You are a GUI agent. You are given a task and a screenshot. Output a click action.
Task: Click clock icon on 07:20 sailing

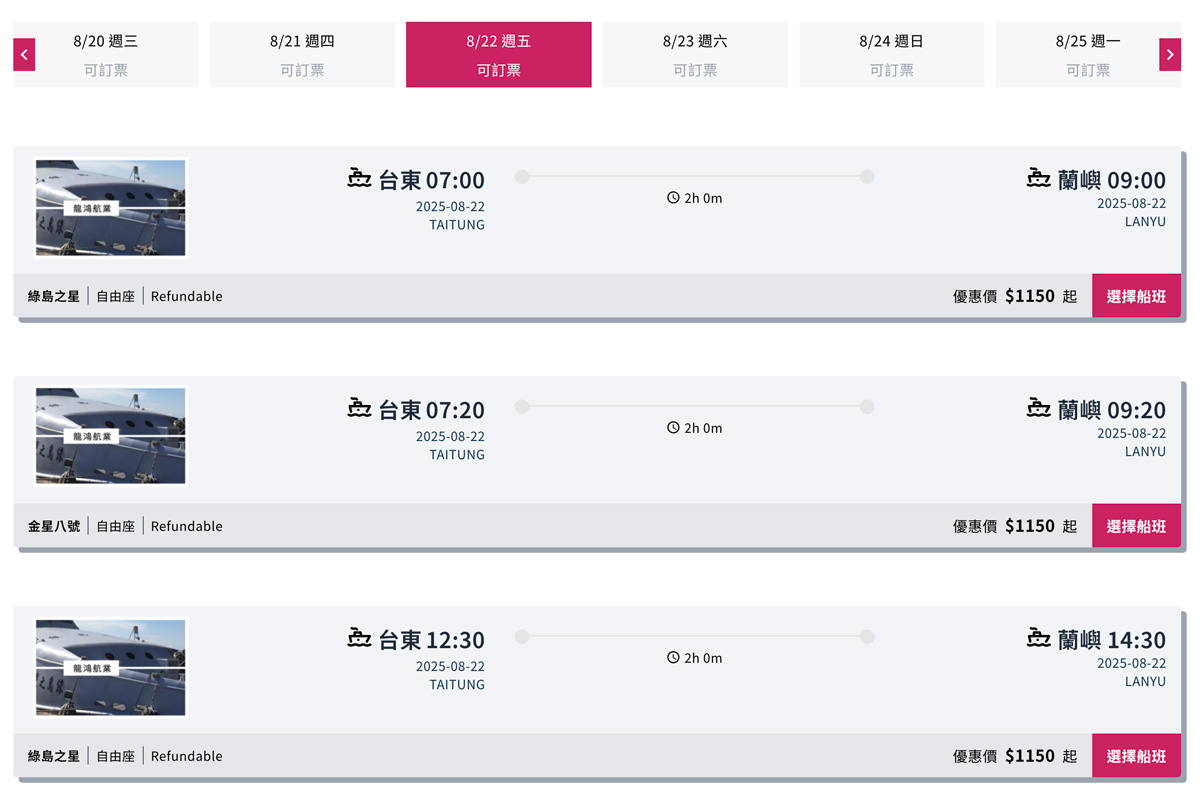click(673, 428)
